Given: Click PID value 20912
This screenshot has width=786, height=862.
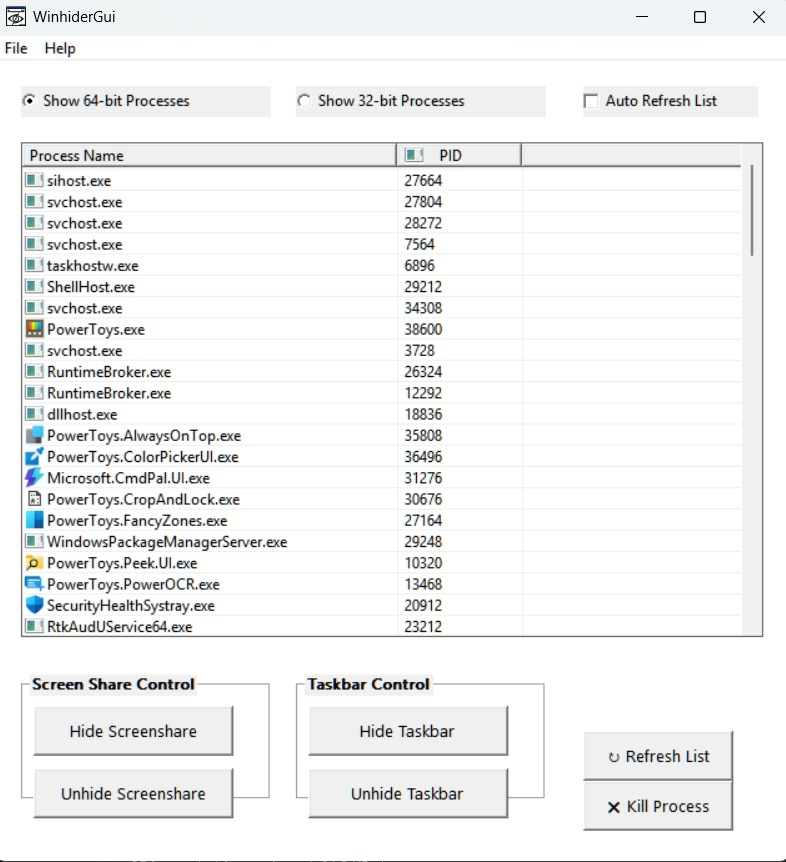Looking at the screenshot, I should 423,605.
